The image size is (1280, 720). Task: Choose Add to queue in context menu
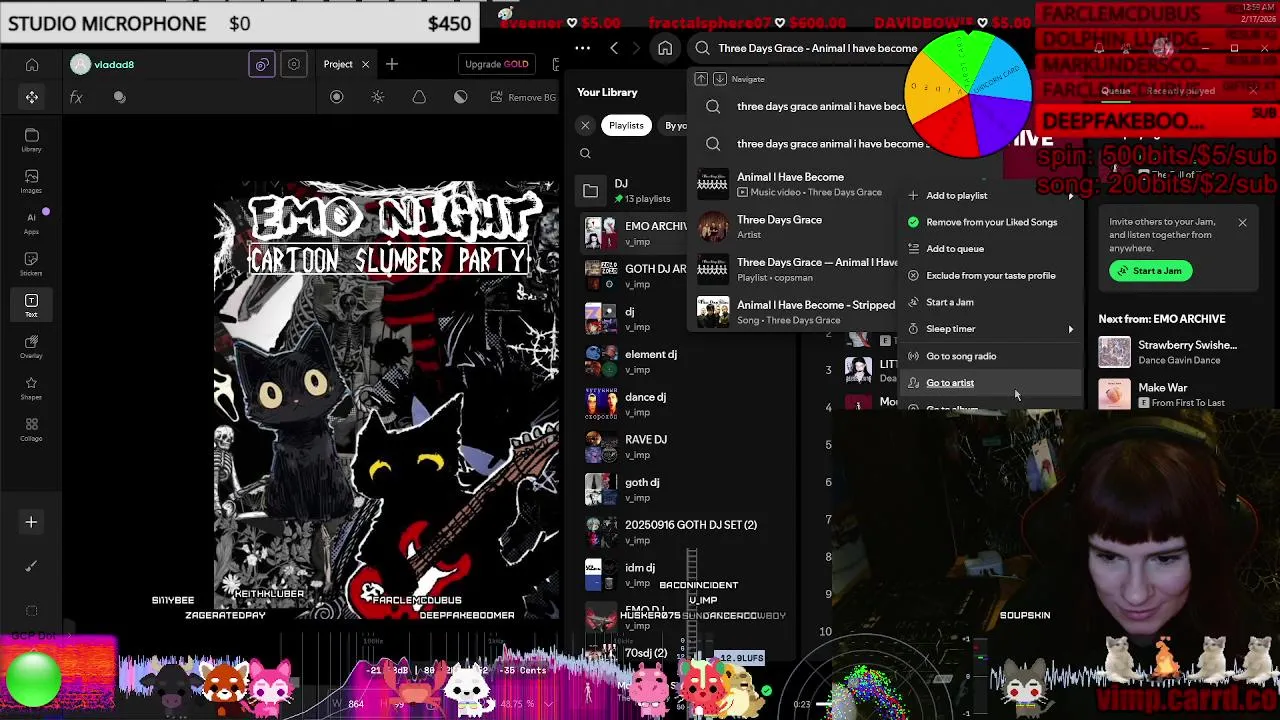(990, 249)
